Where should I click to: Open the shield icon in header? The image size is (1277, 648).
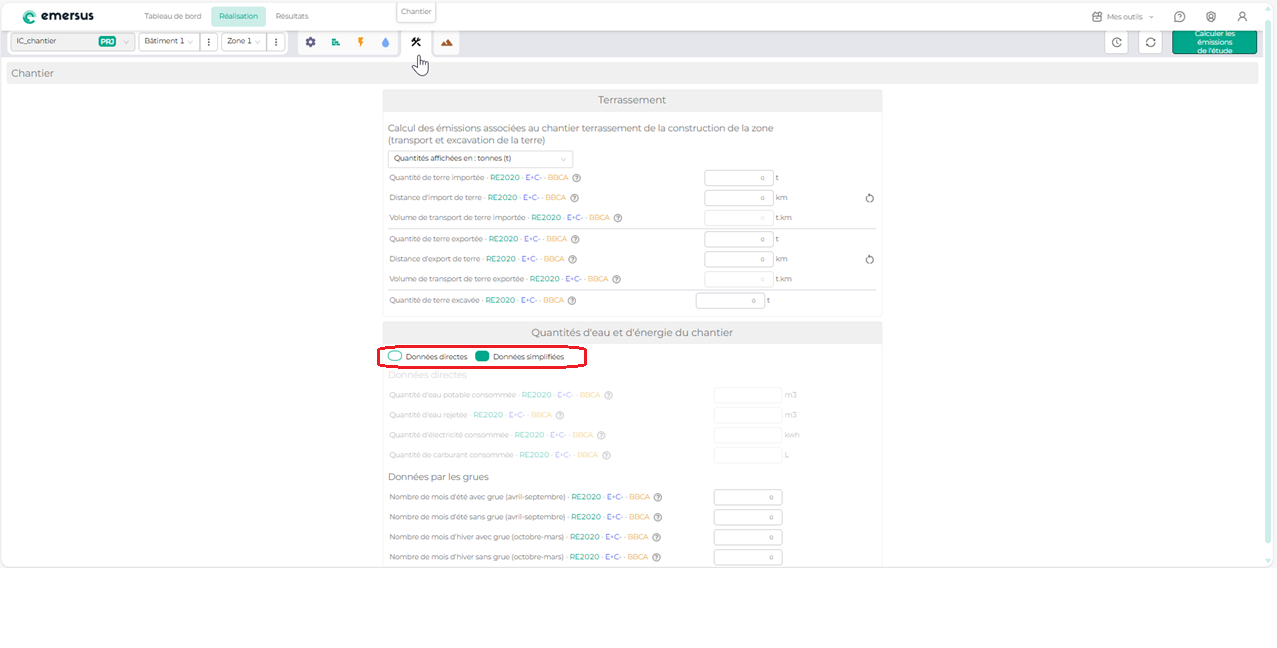[x=1211, y=17]
